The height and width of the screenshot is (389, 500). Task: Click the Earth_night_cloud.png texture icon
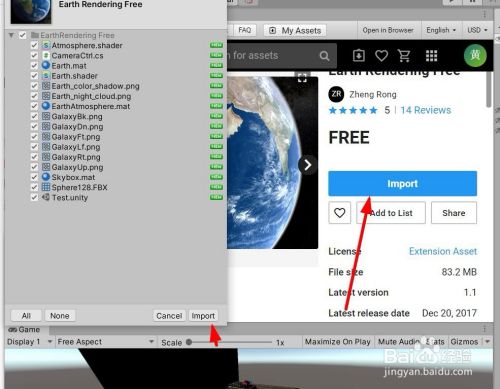point(46,96)
